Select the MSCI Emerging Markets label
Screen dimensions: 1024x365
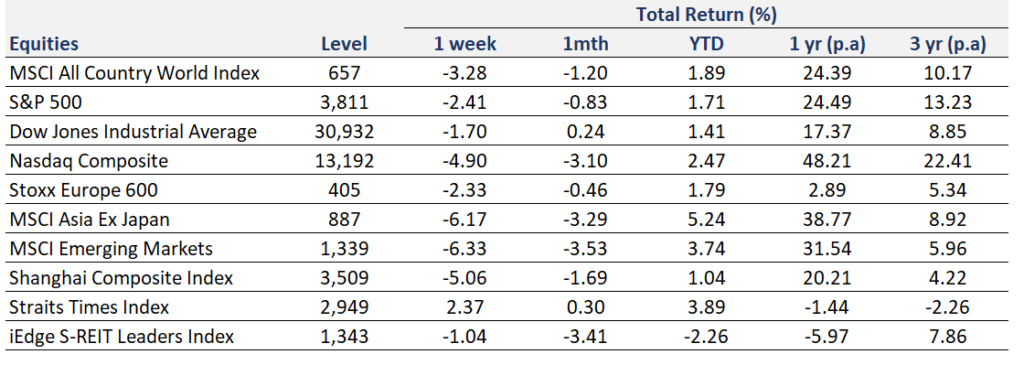[x=111, y=249]
